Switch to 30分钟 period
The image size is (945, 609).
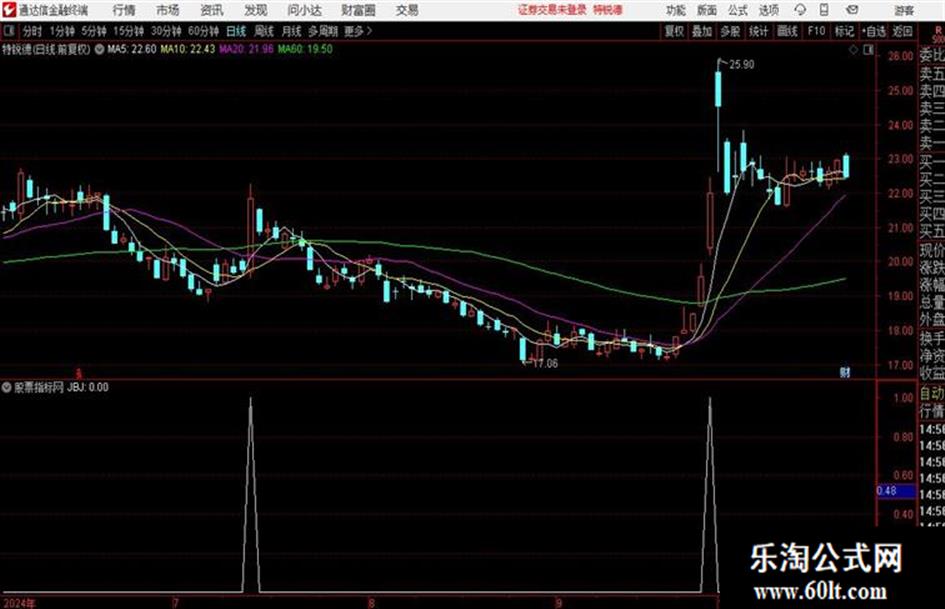tap(166, 31)
